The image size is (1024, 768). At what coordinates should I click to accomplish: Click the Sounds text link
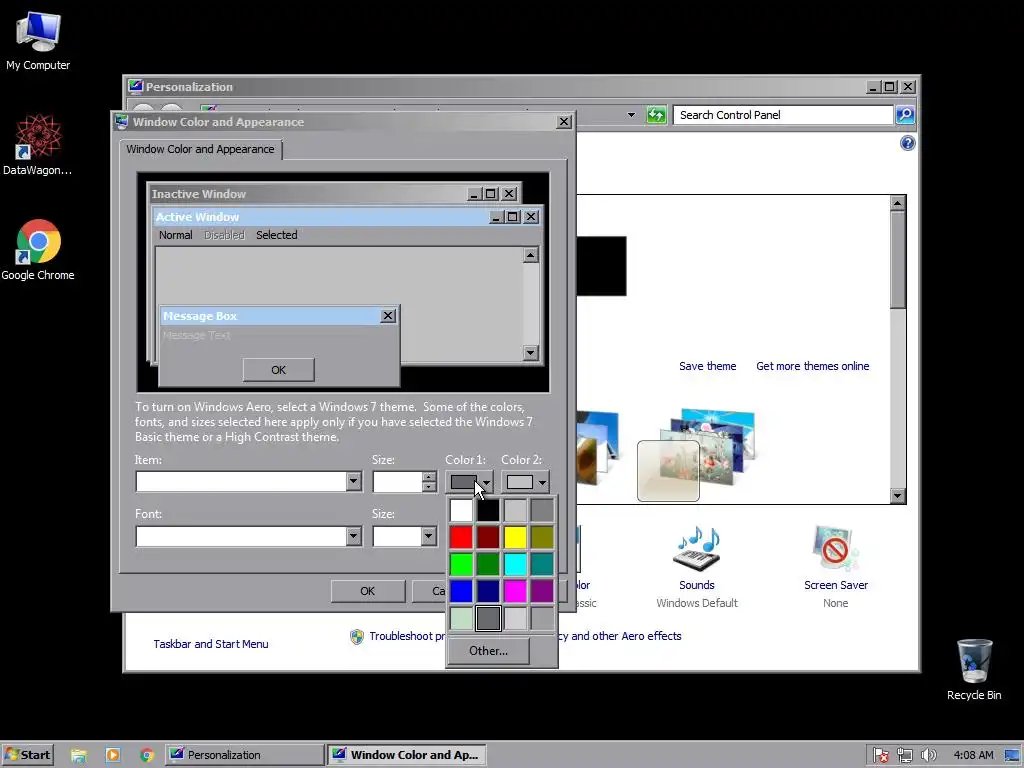pyautogui.click(x=696, y=585)
